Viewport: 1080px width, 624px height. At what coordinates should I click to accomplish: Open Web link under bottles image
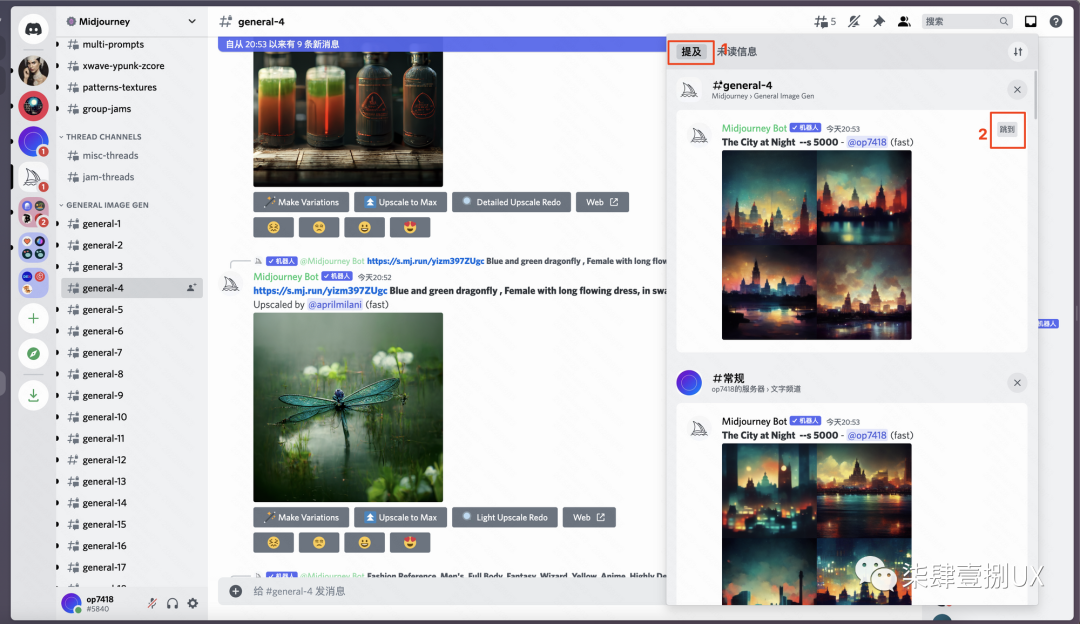602,202
